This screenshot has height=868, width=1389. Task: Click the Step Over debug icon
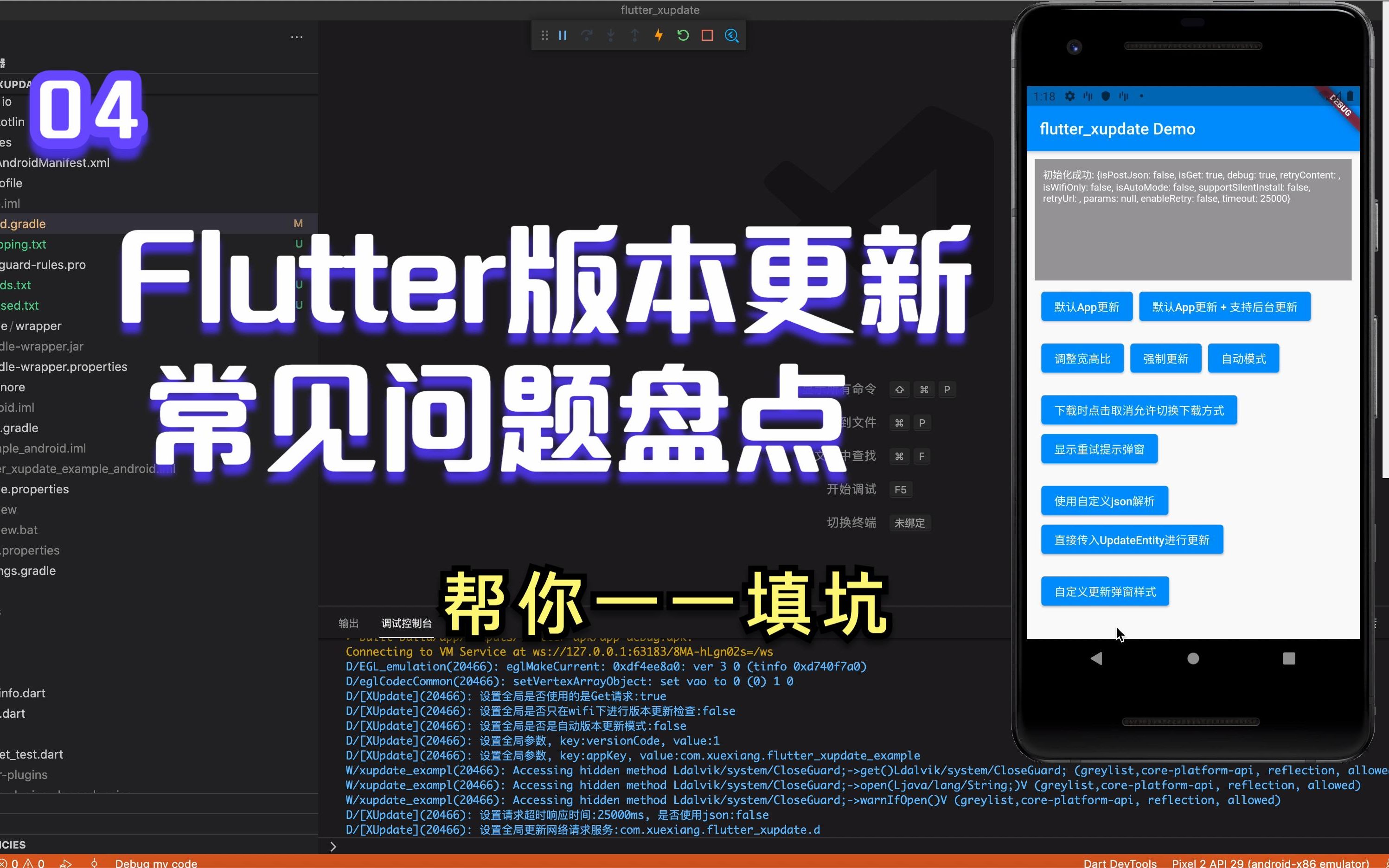point(587,36)
